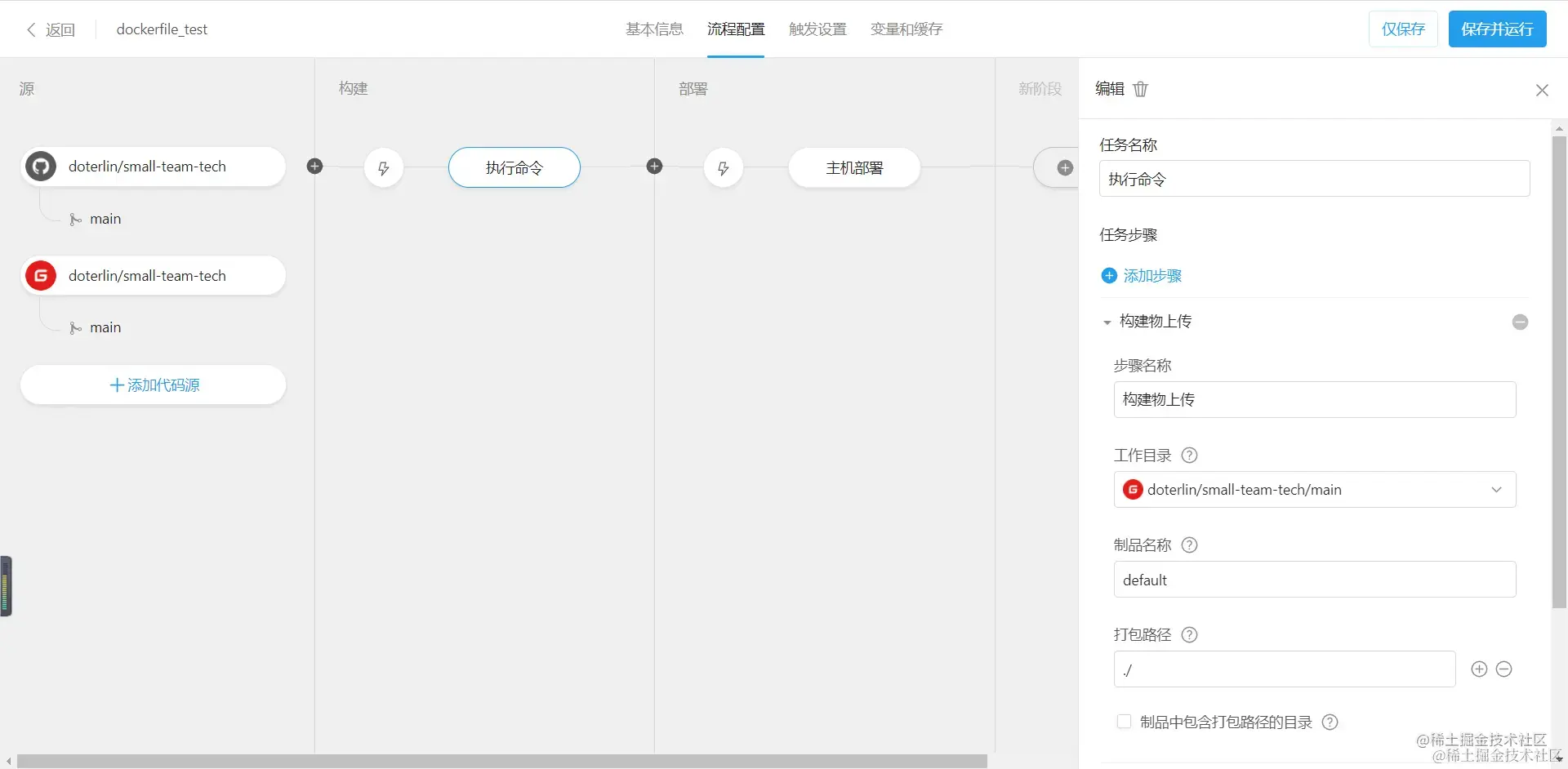
Task: Click the 部署 stage title
Action: [x=693, y=88]
